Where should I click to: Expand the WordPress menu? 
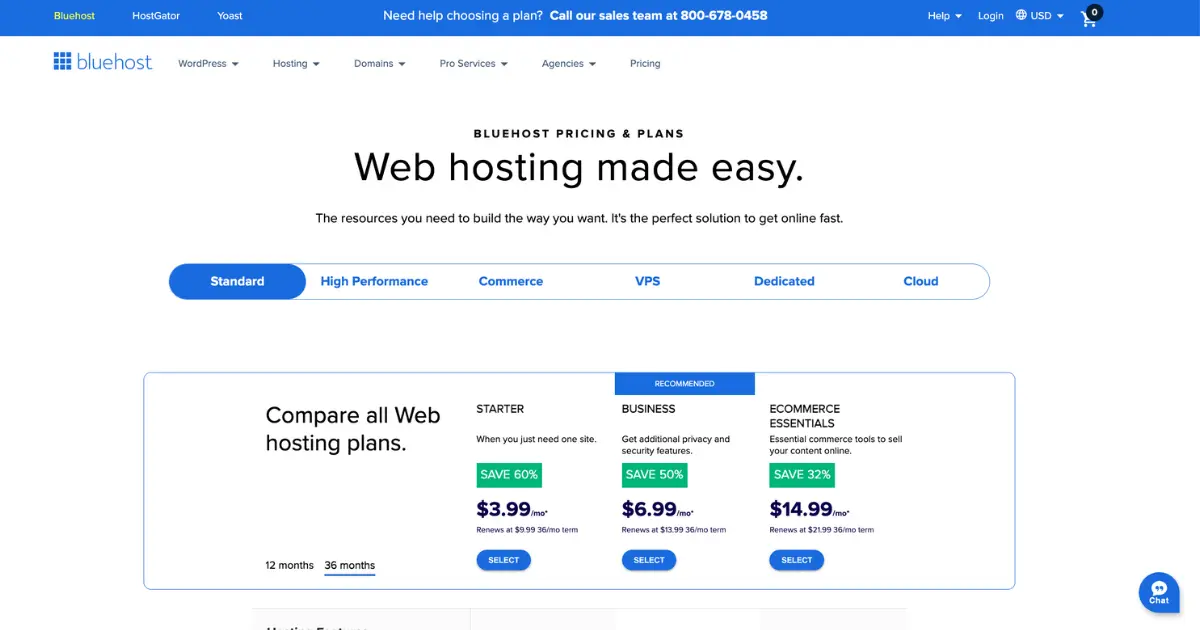(x=209, y=64)
